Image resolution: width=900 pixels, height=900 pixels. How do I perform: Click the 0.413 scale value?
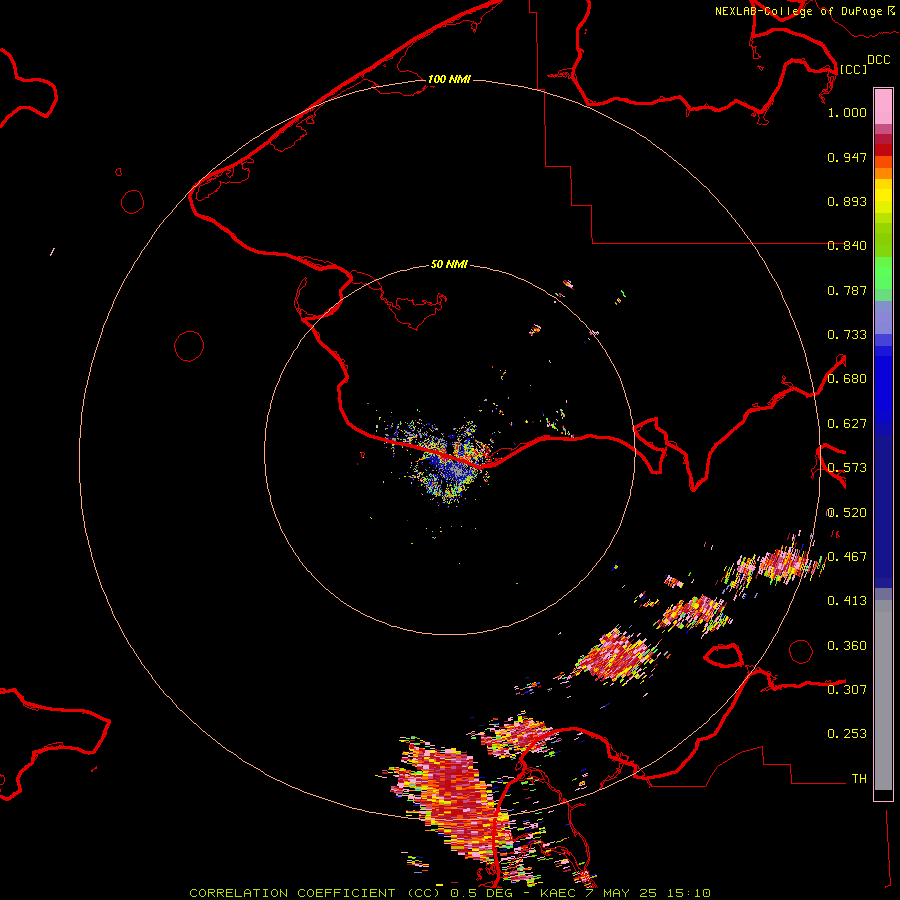tap(847, 601)
